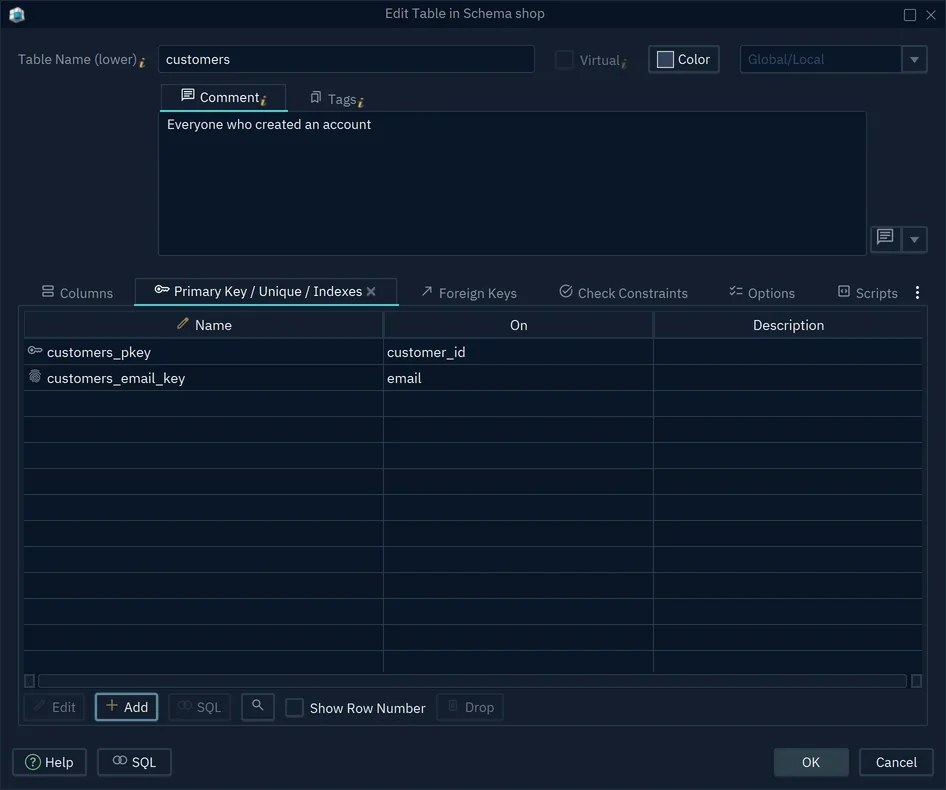The height and width of the screenshot is (790, 946).
Task: Click into the comment text area
Action: (512, 183)
